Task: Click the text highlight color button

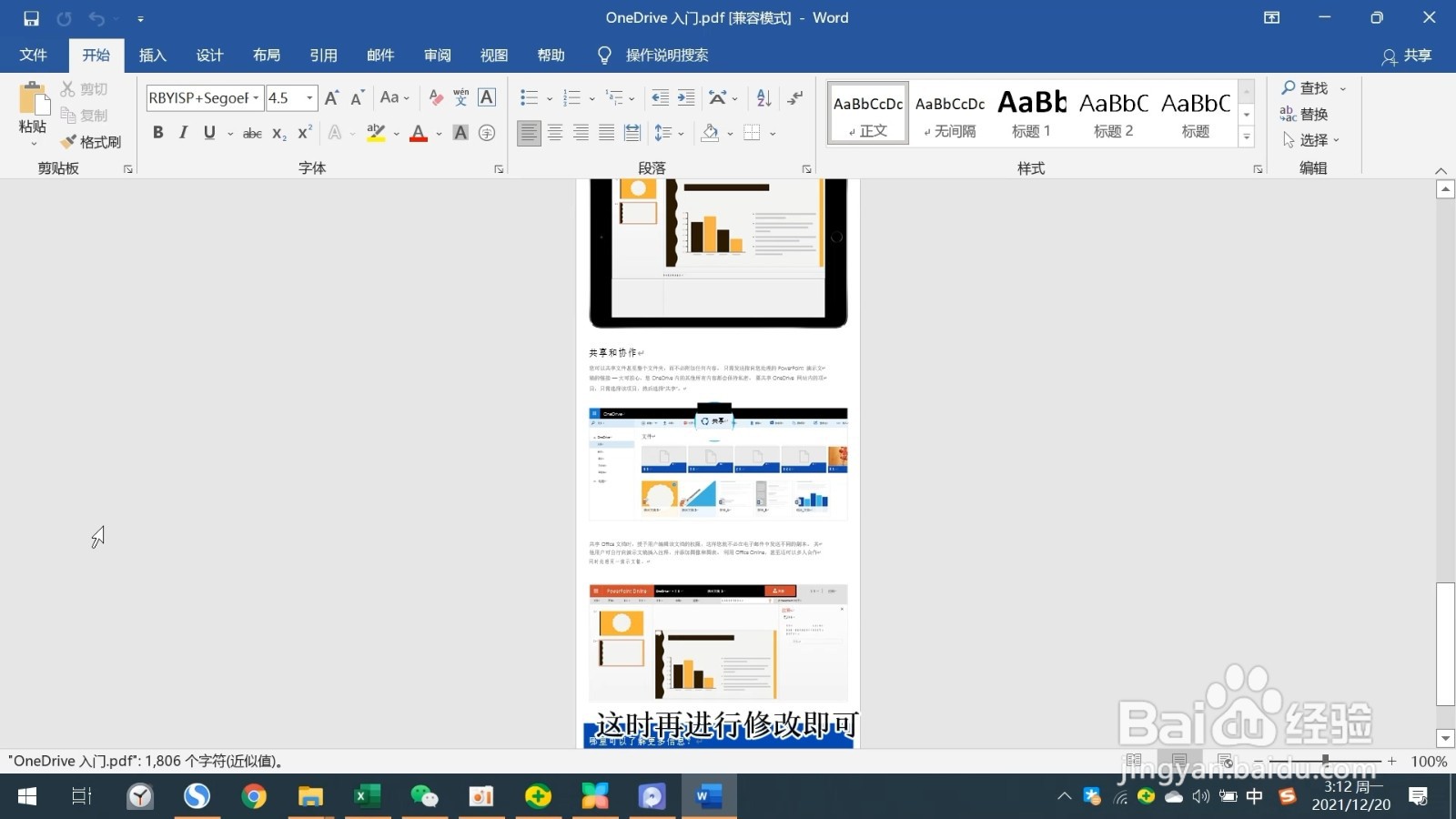Action: 376,133
